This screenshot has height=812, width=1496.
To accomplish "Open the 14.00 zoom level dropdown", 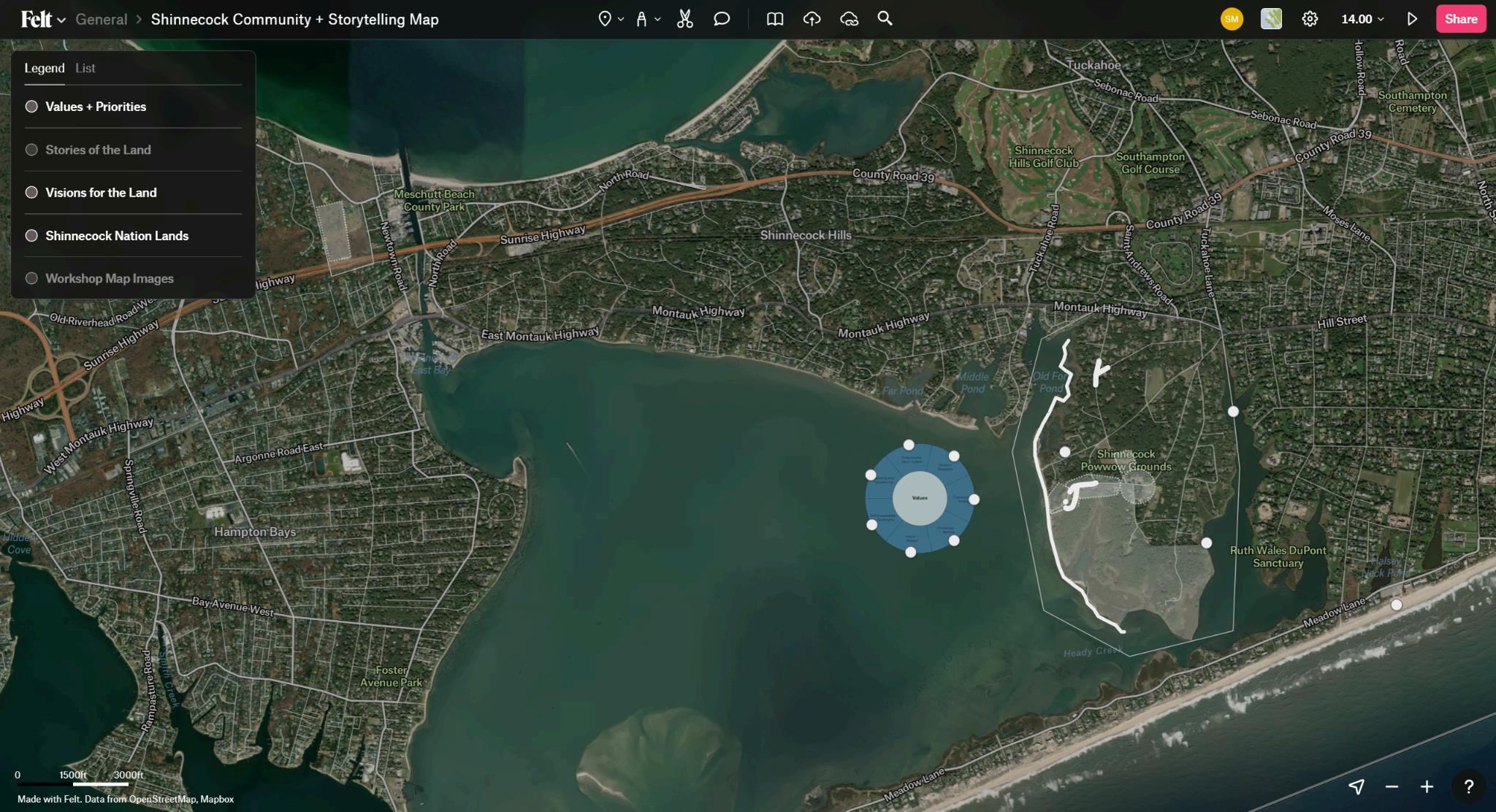I will pos(1362,19).
